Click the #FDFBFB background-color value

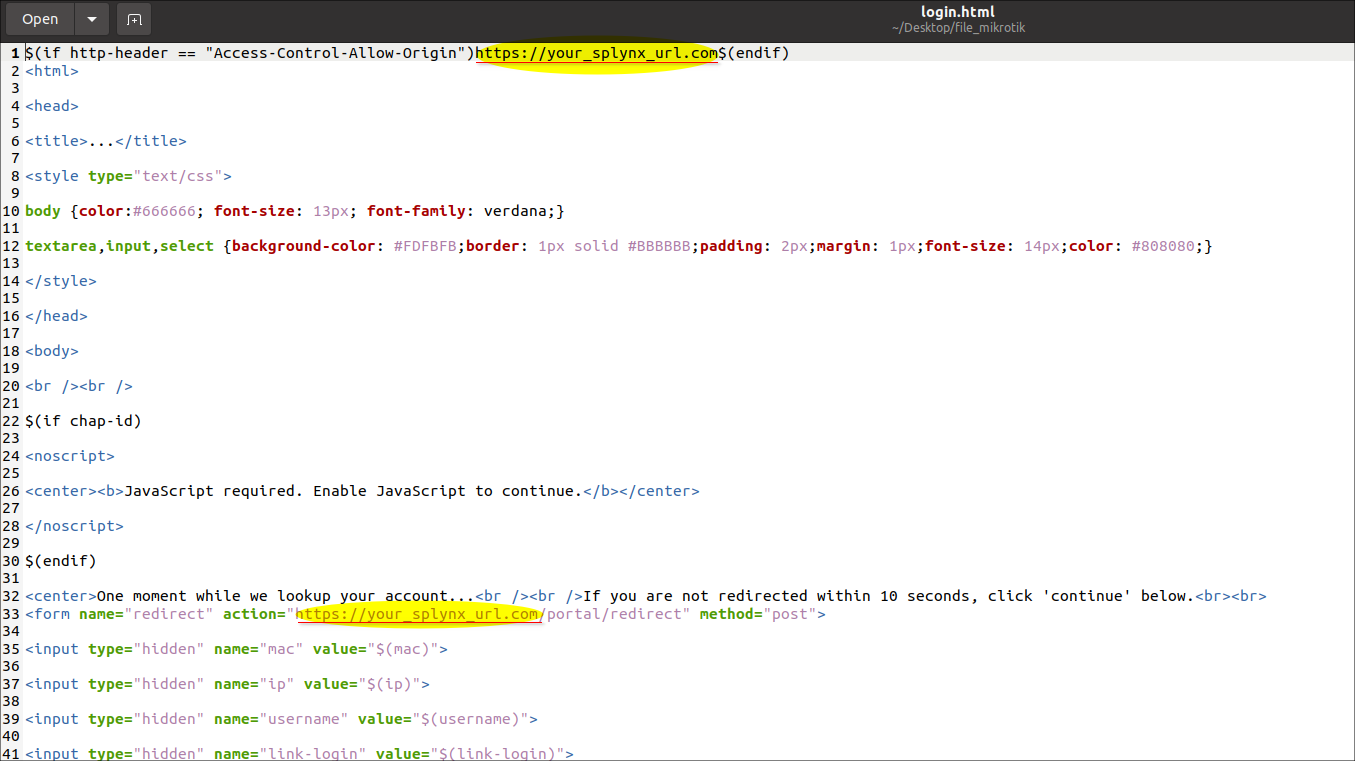coord(425,246)
